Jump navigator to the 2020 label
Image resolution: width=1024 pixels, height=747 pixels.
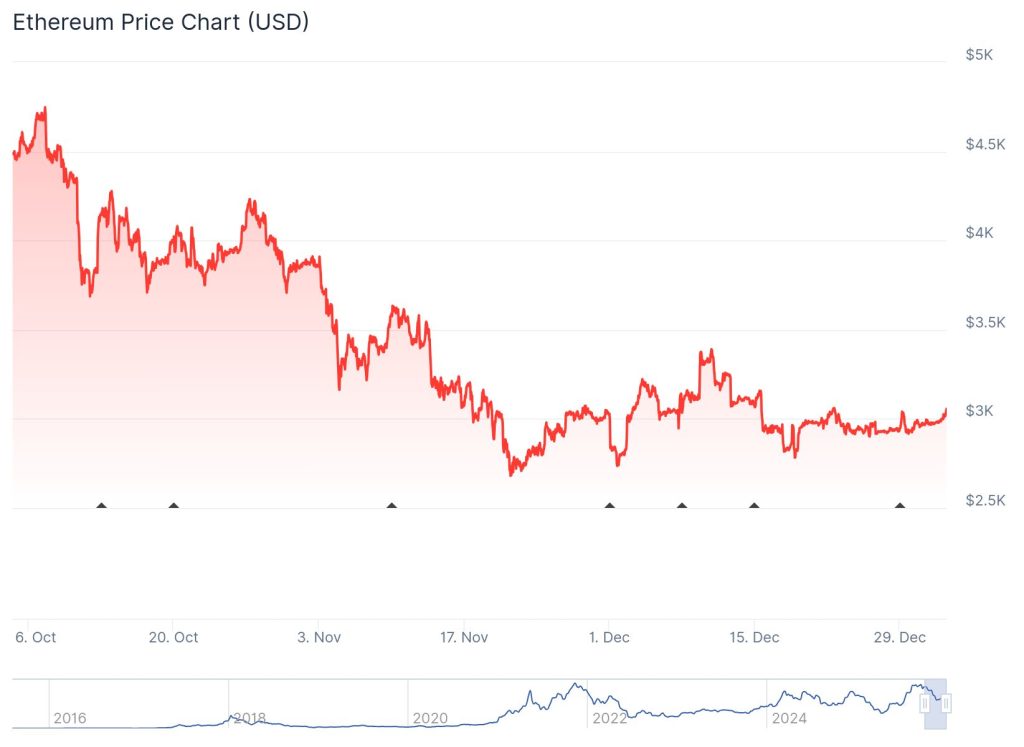pos(429,718)
